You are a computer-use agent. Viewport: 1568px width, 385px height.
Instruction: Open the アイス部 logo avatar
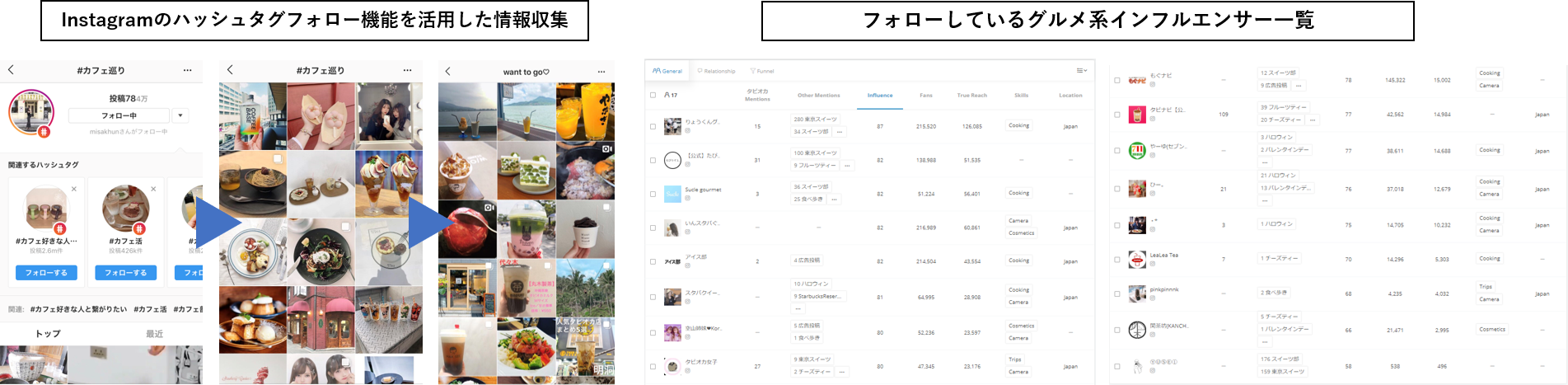click(x=672, y=261)
